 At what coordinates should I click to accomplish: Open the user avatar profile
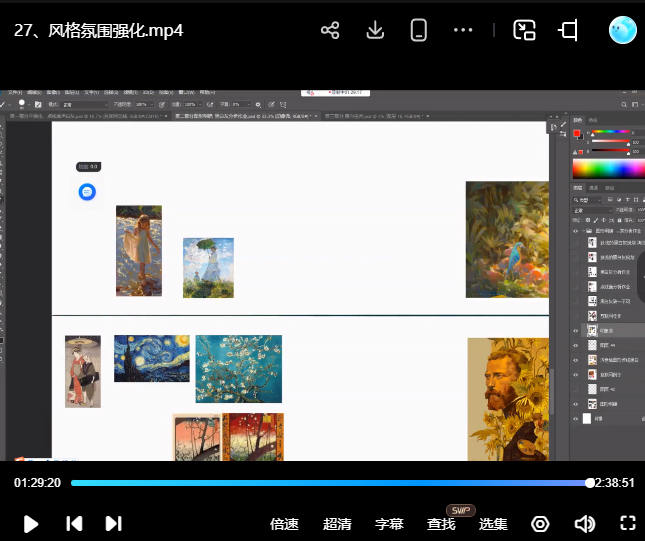pos(623,30)
